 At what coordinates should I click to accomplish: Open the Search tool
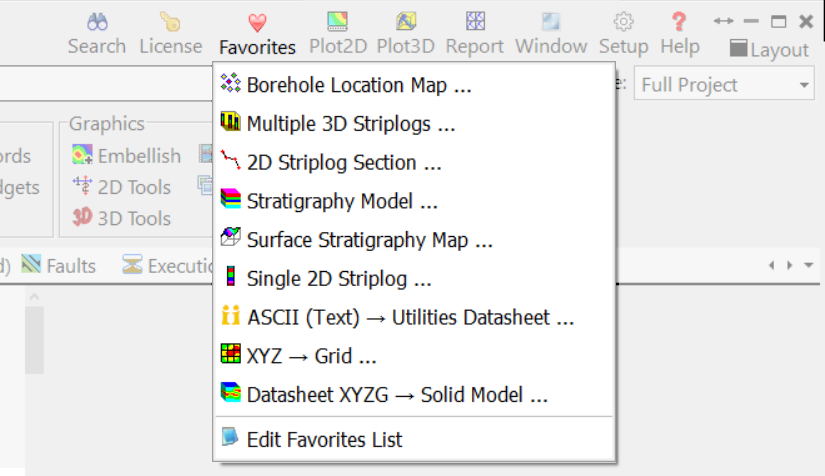(97, 33)
